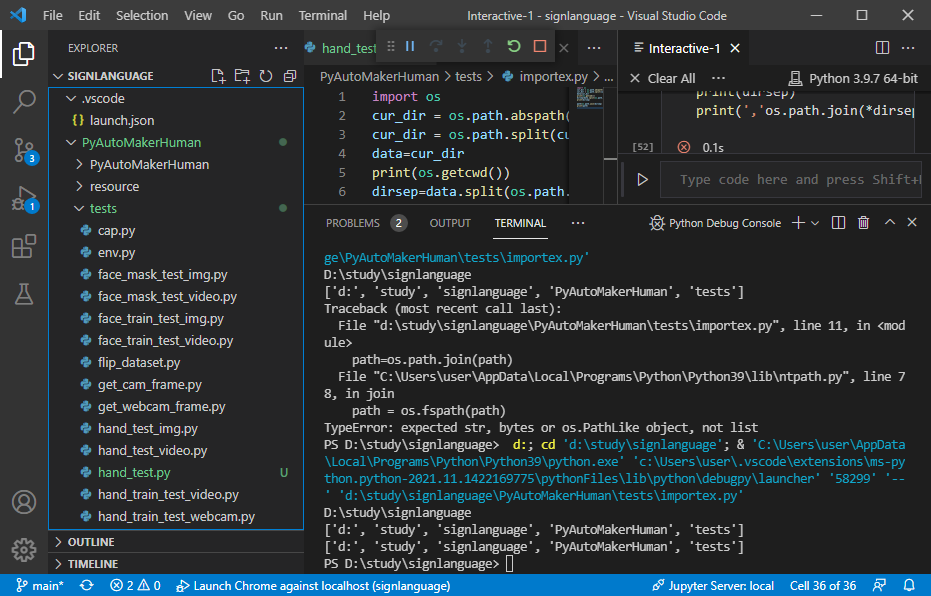Split the Interactive editor to the right
This screenshot has width=931, height=596.
pyautogui.click(x=882, y=48)
